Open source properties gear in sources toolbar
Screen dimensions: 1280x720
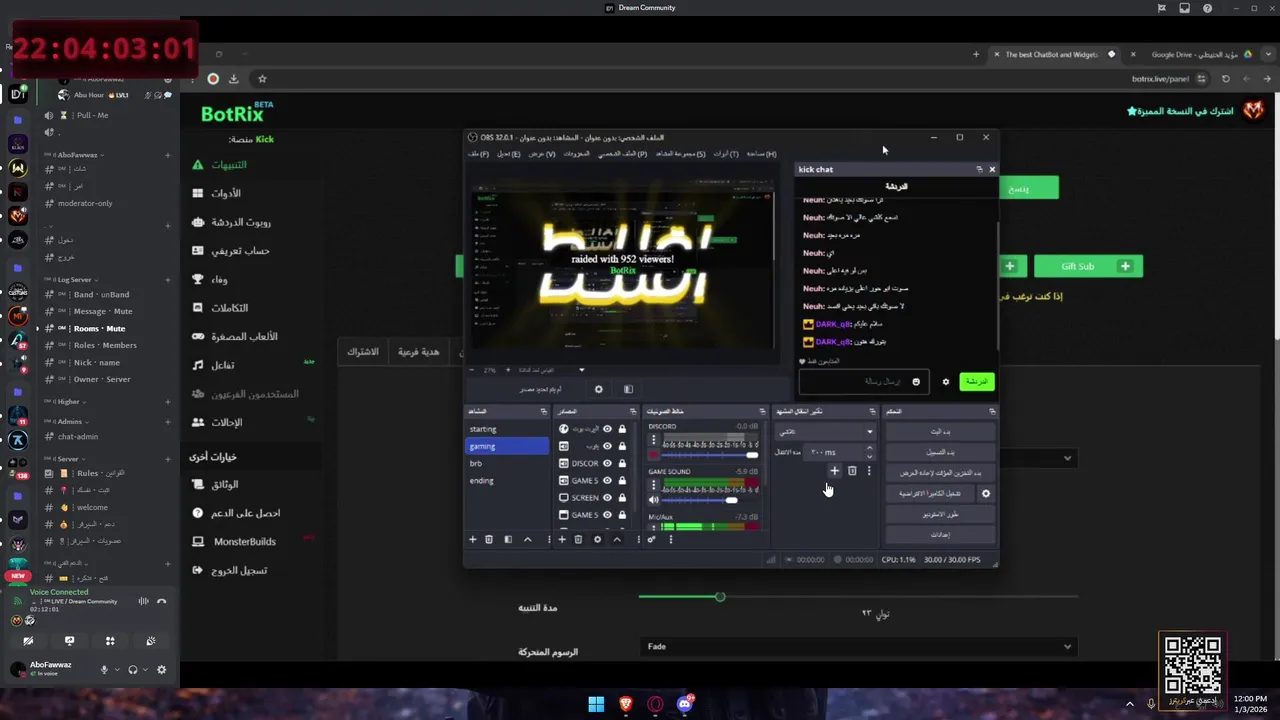(597, 539)
